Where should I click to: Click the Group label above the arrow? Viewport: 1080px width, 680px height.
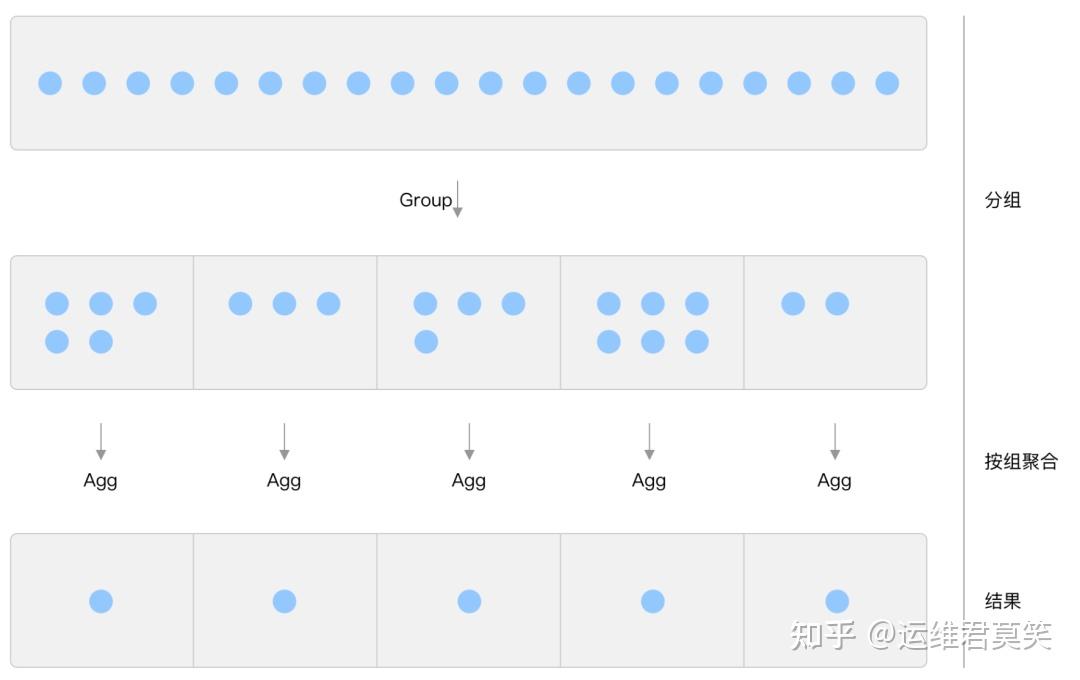[426, 200]
